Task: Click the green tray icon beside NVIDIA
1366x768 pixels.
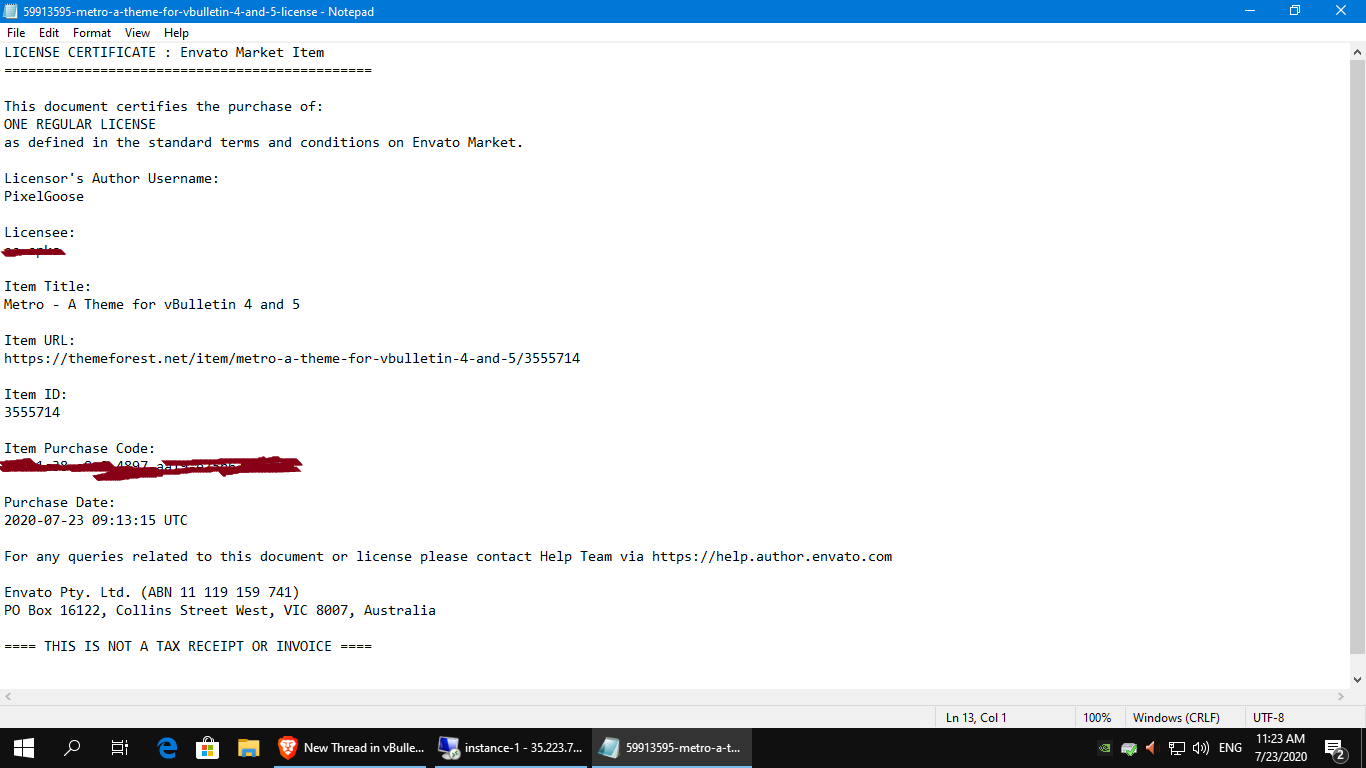Action: click(1129, 747)
